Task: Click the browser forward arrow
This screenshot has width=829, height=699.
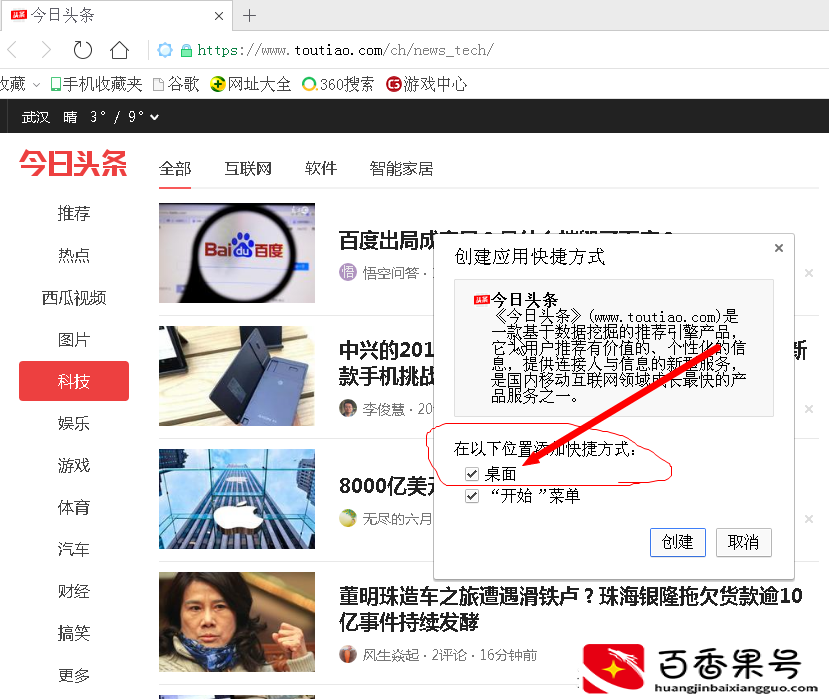Action: click(46, 50)
